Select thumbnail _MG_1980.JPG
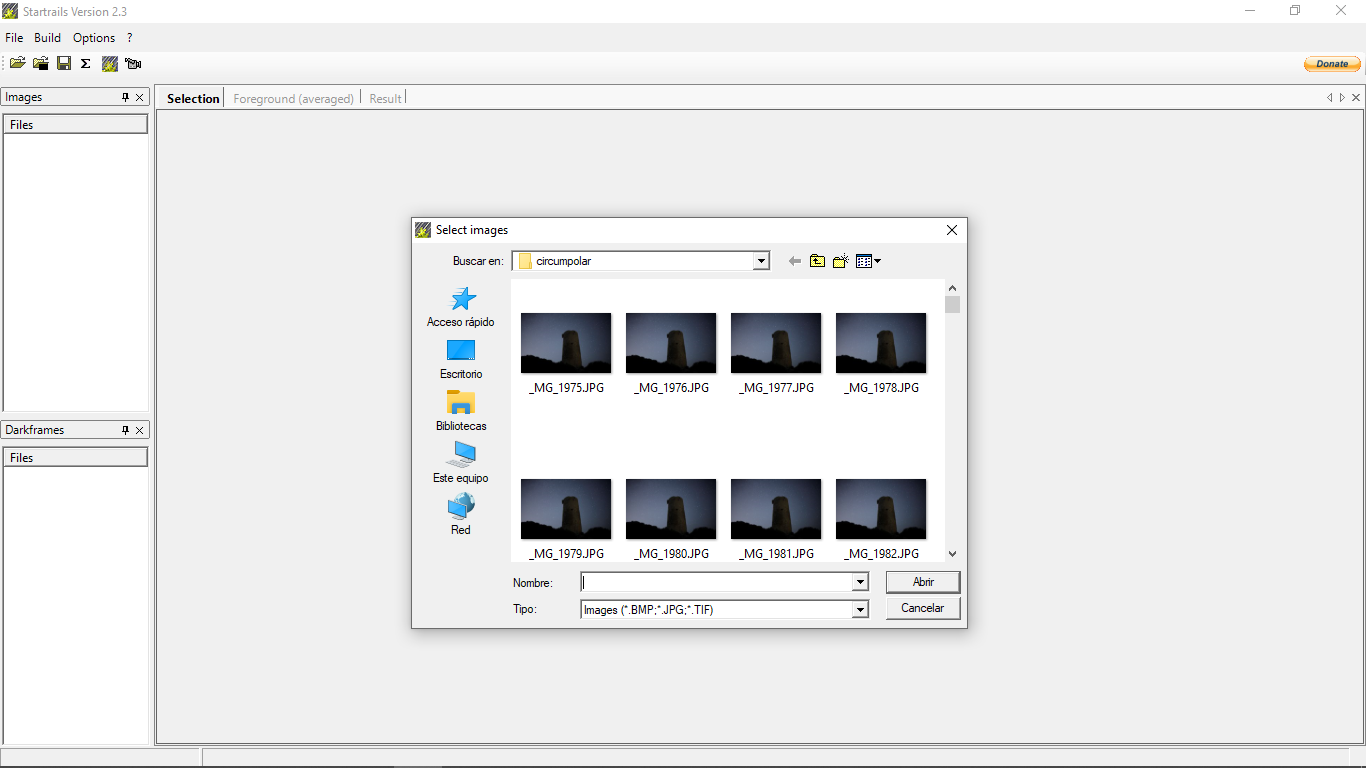The image size is (1366, 768). 671,519
